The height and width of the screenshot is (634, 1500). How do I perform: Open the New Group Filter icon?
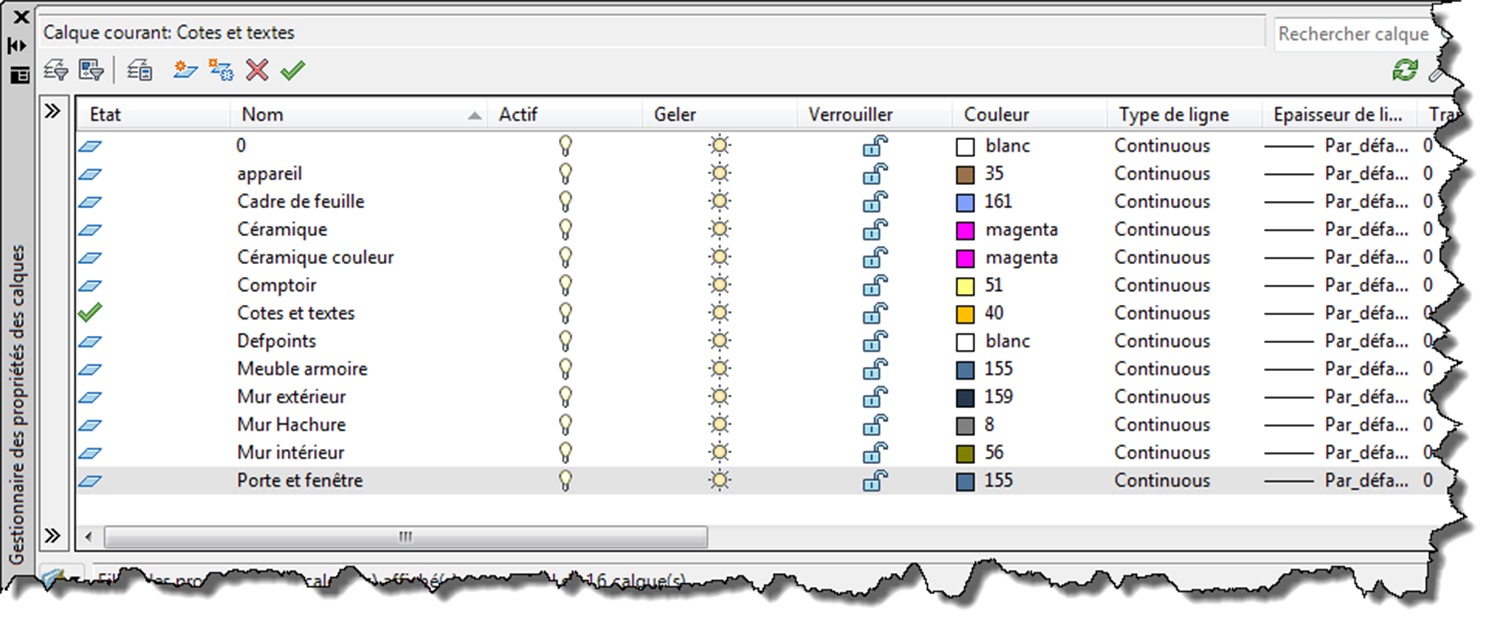pyautogui.click(x=91, y=70)
